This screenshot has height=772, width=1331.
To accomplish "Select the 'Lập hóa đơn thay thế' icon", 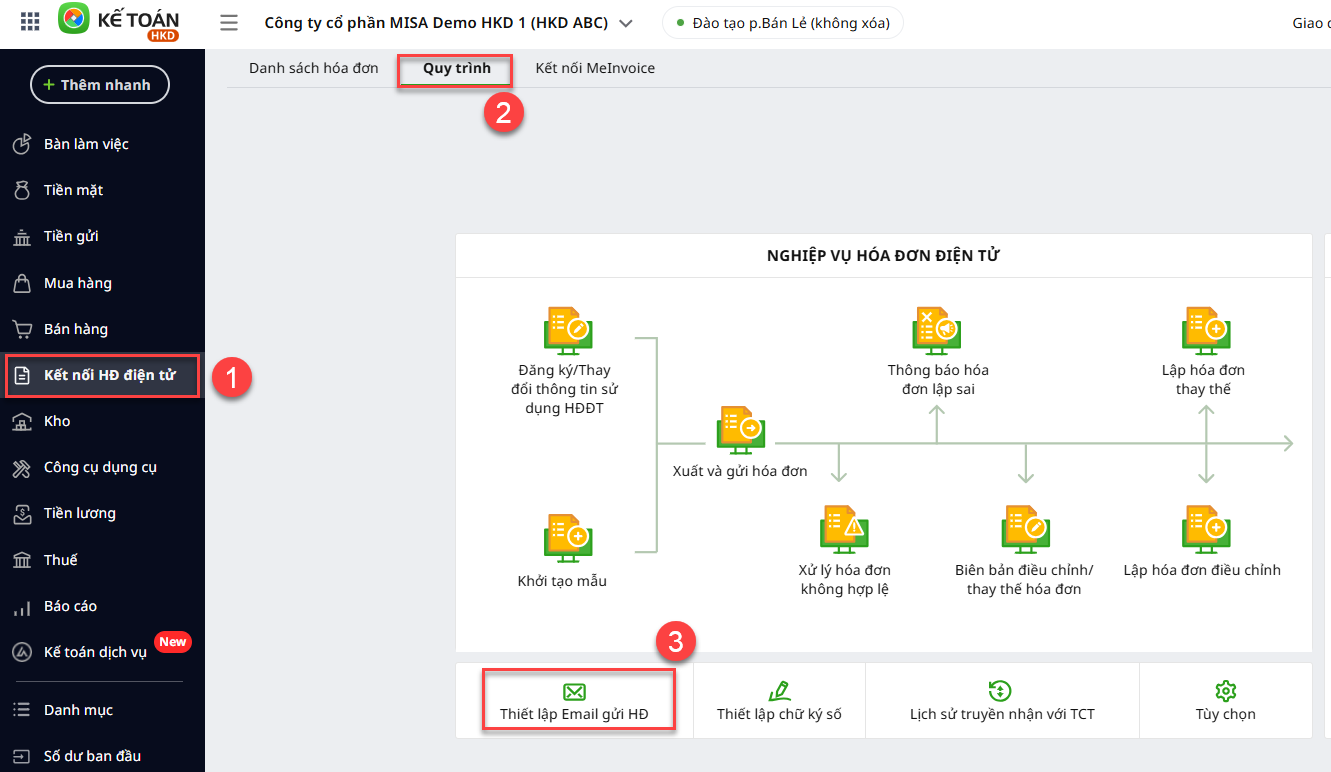I will tap(1205, 331).
